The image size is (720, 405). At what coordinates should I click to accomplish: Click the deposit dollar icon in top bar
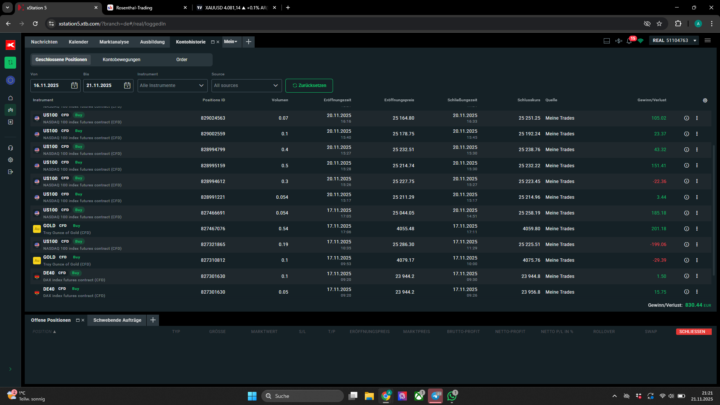click(619, 41)
